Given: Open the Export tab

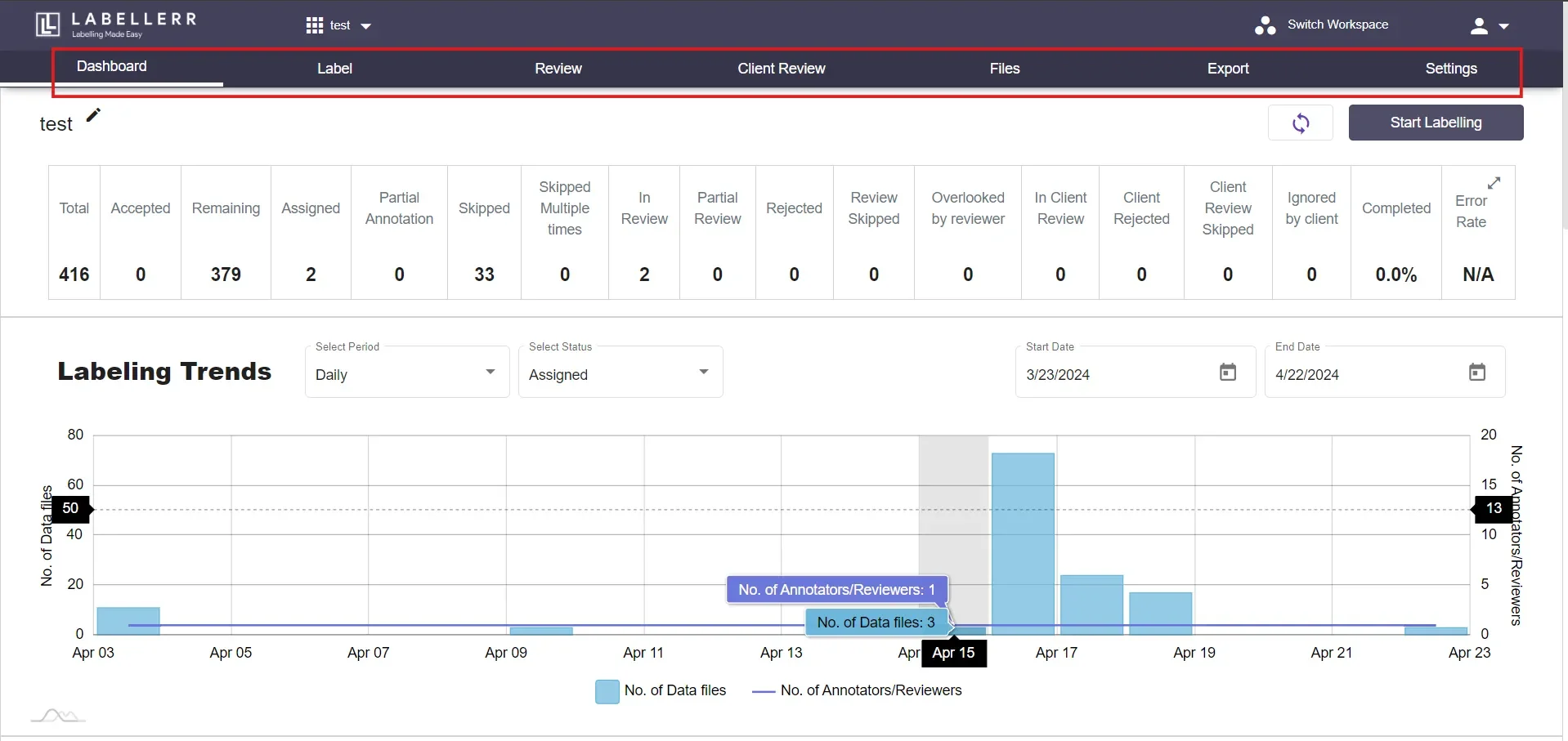Looking at the screenshot, I should [x=1228, y=69].
